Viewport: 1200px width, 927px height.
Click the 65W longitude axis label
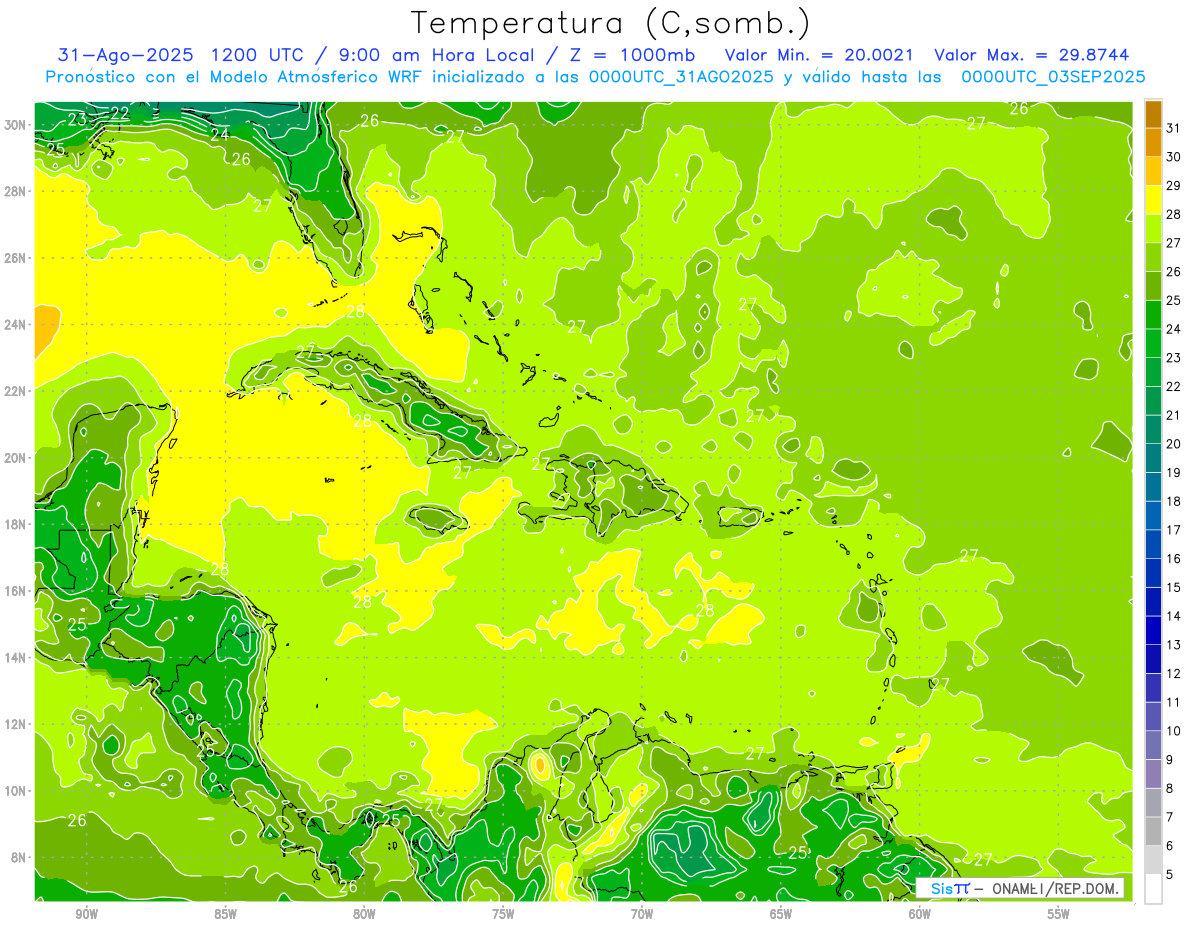click(781, 915)
